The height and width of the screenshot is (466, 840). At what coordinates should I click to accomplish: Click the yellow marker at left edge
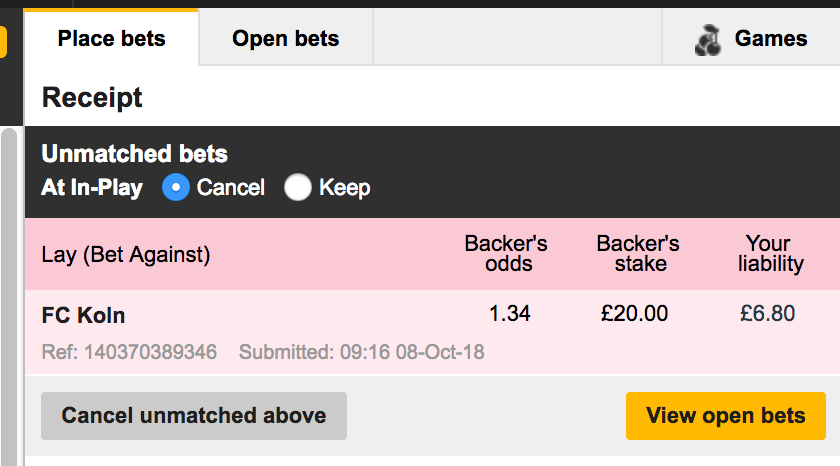click(x=3, y=42)
